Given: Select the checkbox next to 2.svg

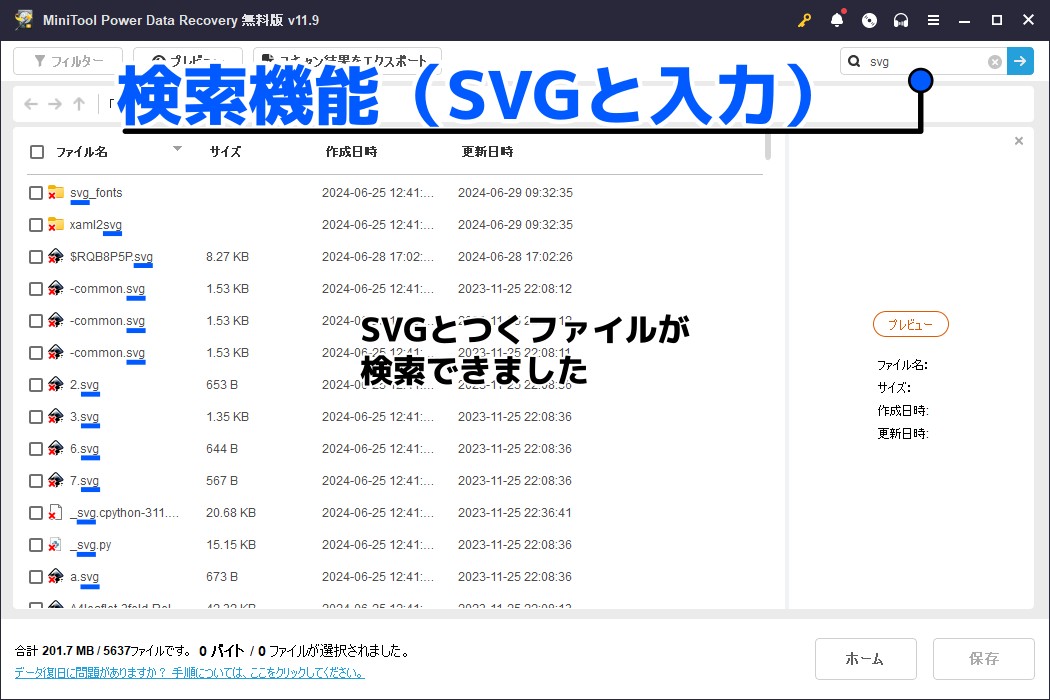Looking at the screenshot, I should pos(36,384).
